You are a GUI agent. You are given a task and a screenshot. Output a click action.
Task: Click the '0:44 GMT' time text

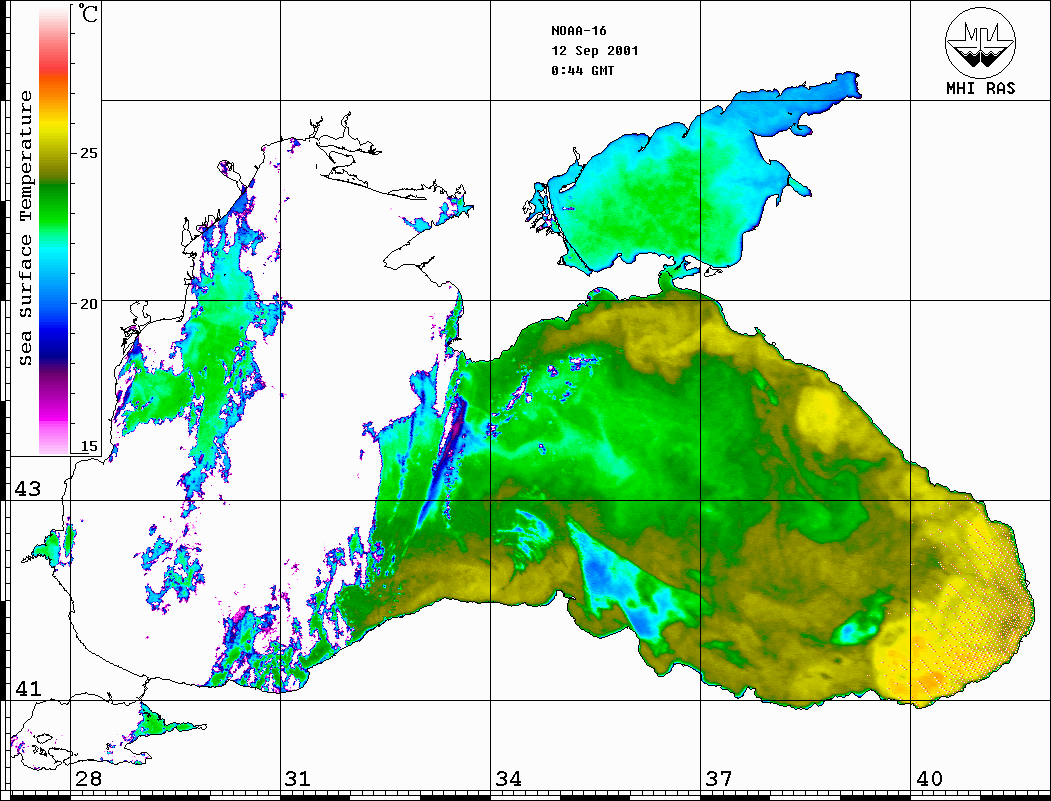[x=582, y=70]
